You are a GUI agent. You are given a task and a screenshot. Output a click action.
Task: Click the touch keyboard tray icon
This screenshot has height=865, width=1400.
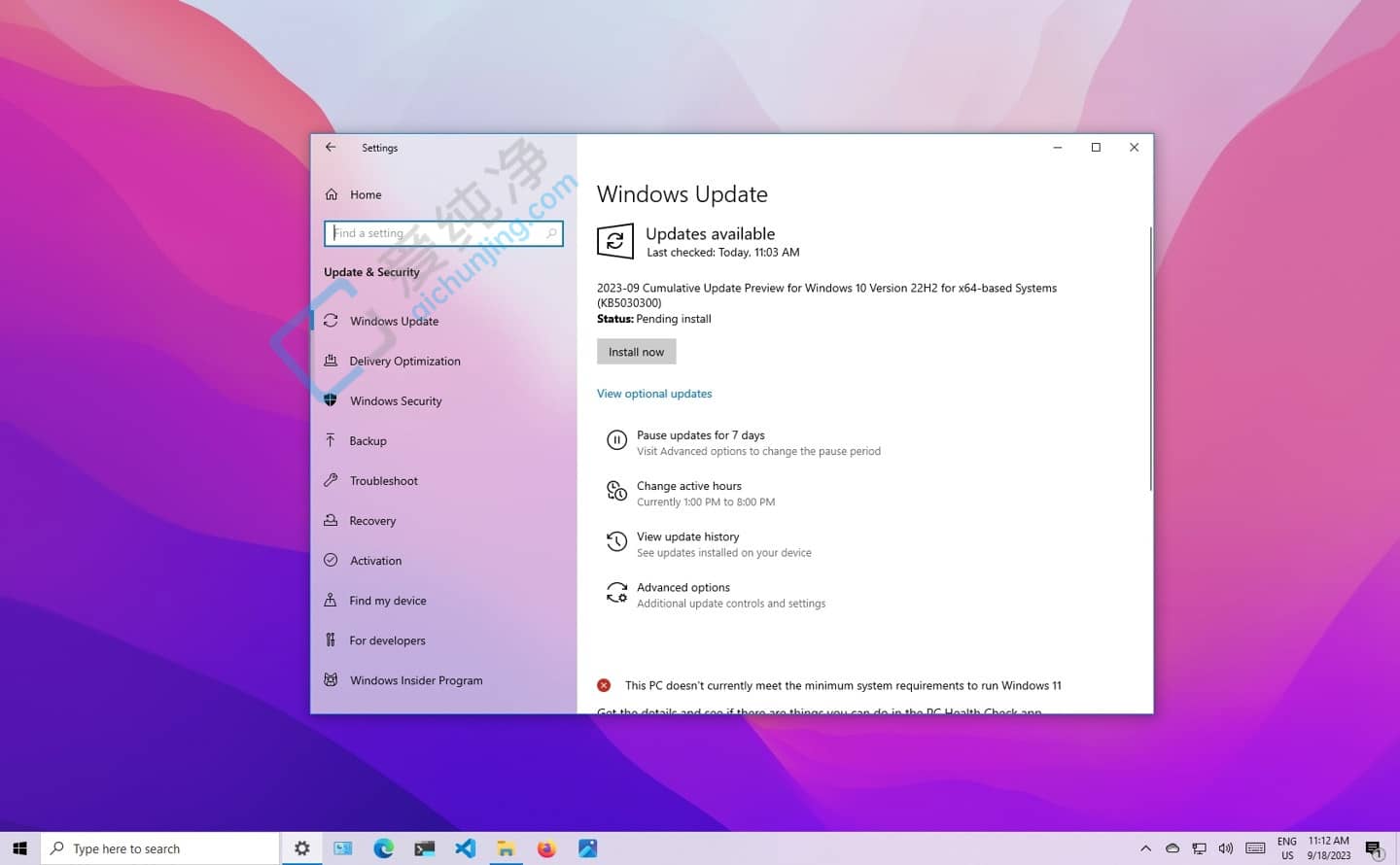pyautogui.click(x=1255, y=848)
